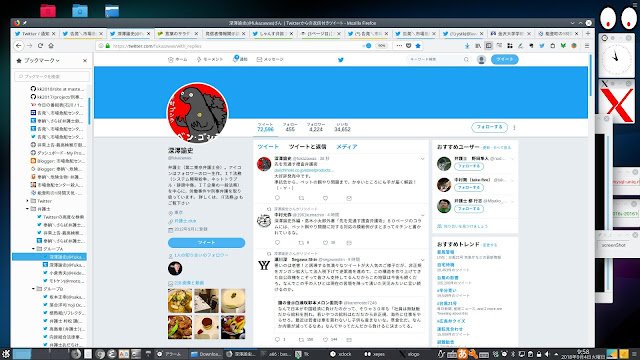This screenshot has width=640, height=360.
Task: Click the blue bookmark star in address bar
Action: coord(418,46)
